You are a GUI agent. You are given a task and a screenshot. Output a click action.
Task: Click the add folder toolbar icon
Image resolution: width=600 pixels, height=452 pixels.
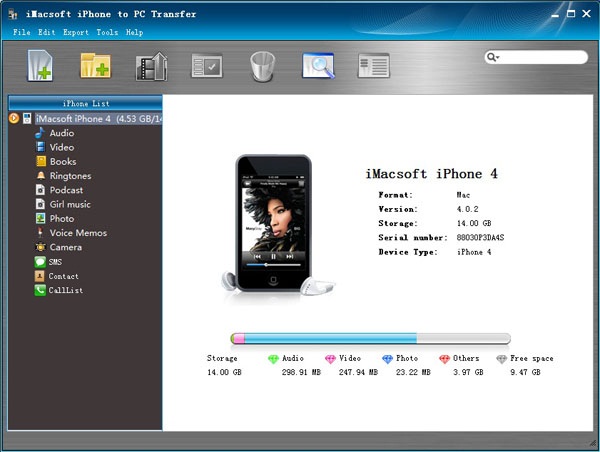click(95, 66)
